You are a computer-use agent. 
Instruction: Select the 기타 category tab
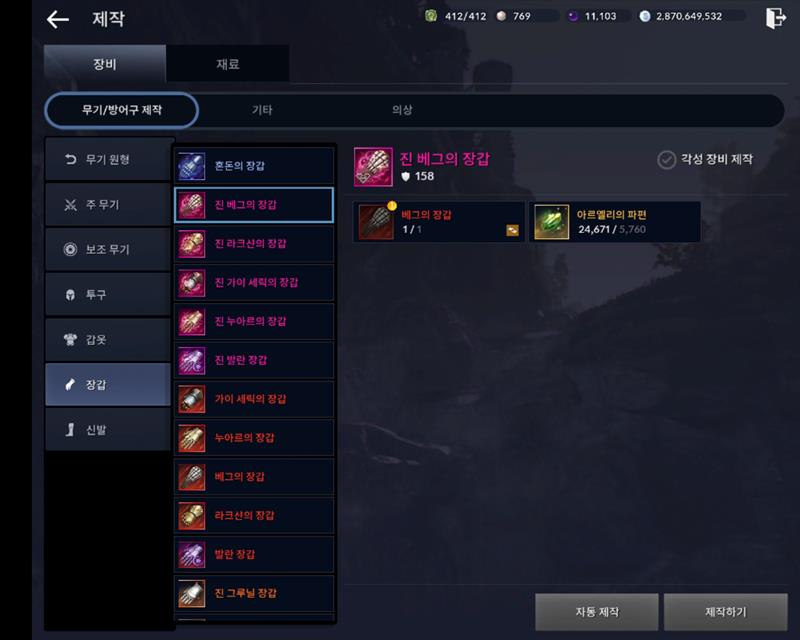[x=262, y=110]
